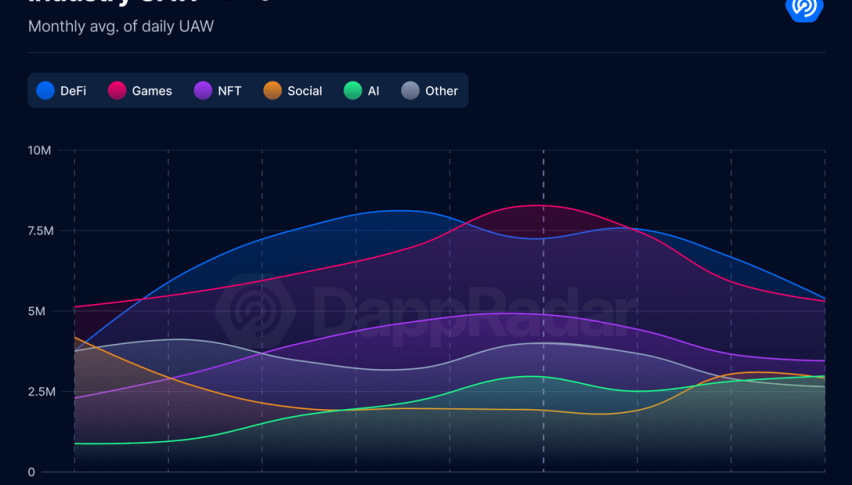Toggle the Other series legend label
This screenshot has width=852, height=485.
click(441, 91)
